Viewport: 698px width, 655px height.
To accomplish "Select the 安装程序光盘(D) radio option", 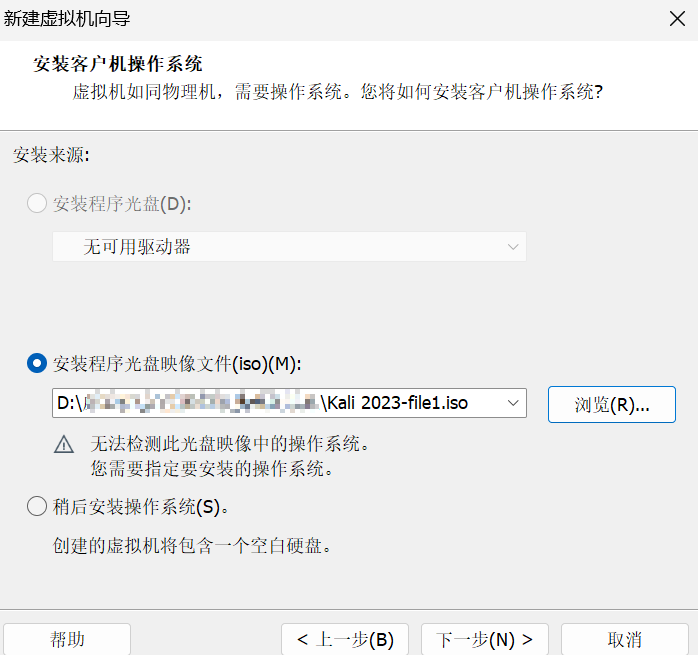I will [37, 204].
